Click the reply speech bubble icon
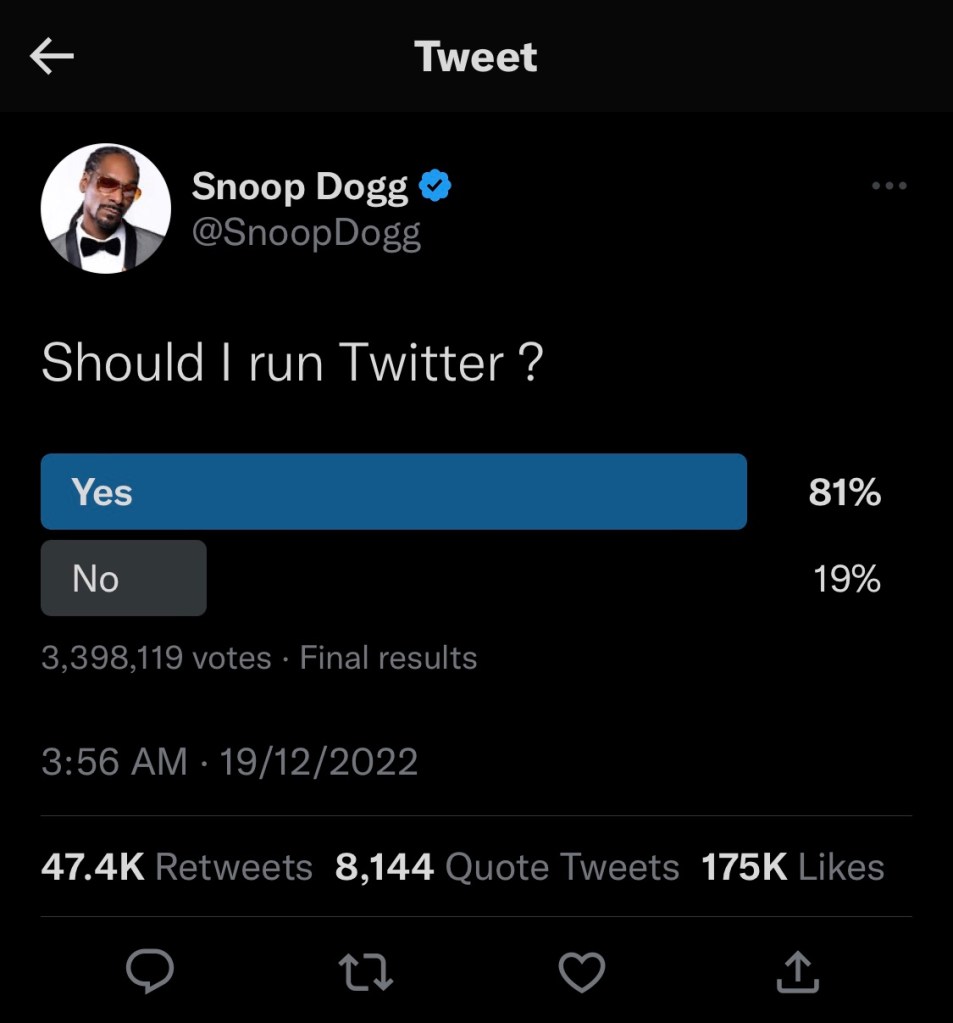Screen dimensions: 953x1023 pyautogui.click(x=150, y=968)
